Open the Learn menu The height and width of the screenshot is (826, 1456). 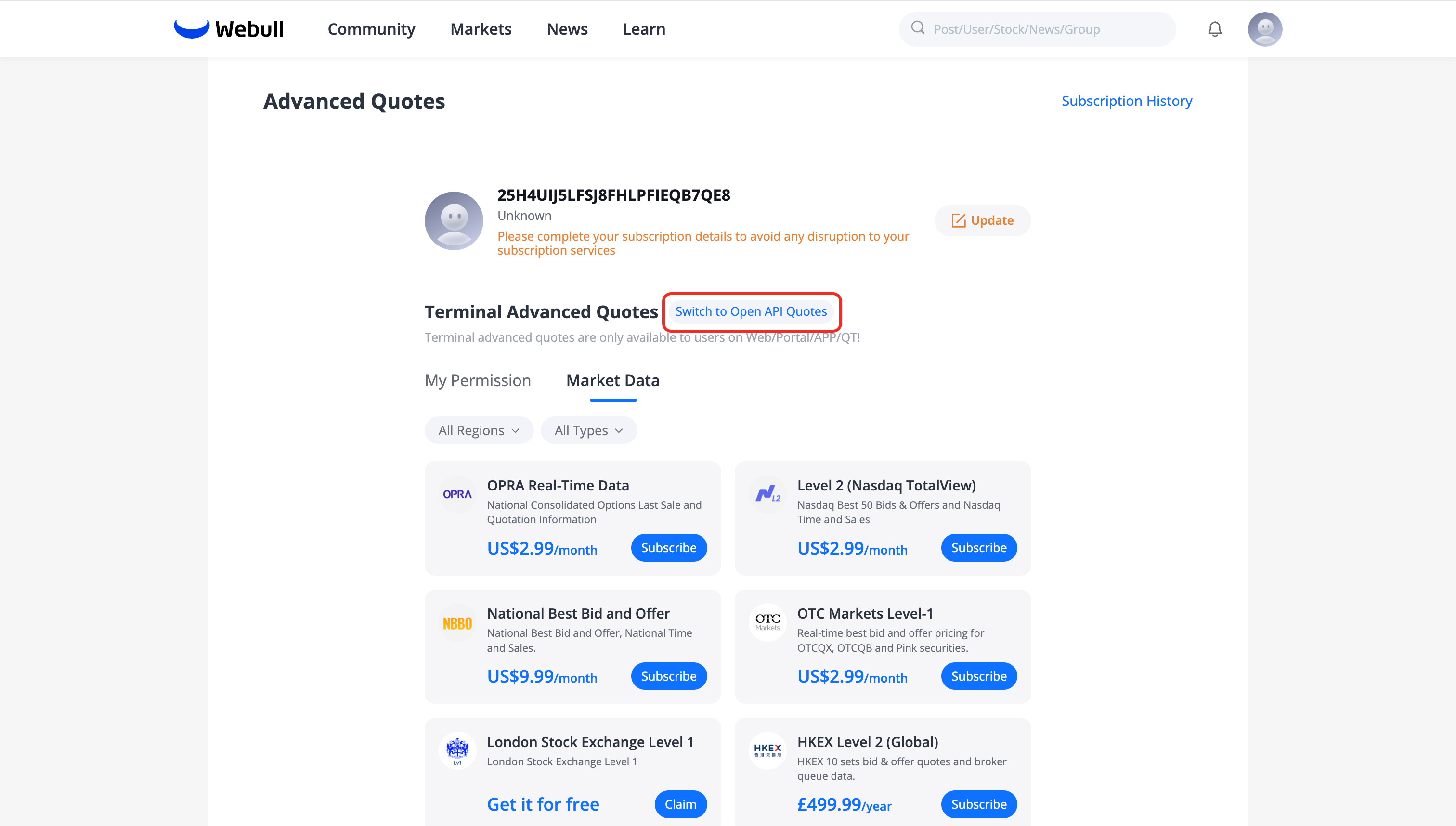[644, 29]
